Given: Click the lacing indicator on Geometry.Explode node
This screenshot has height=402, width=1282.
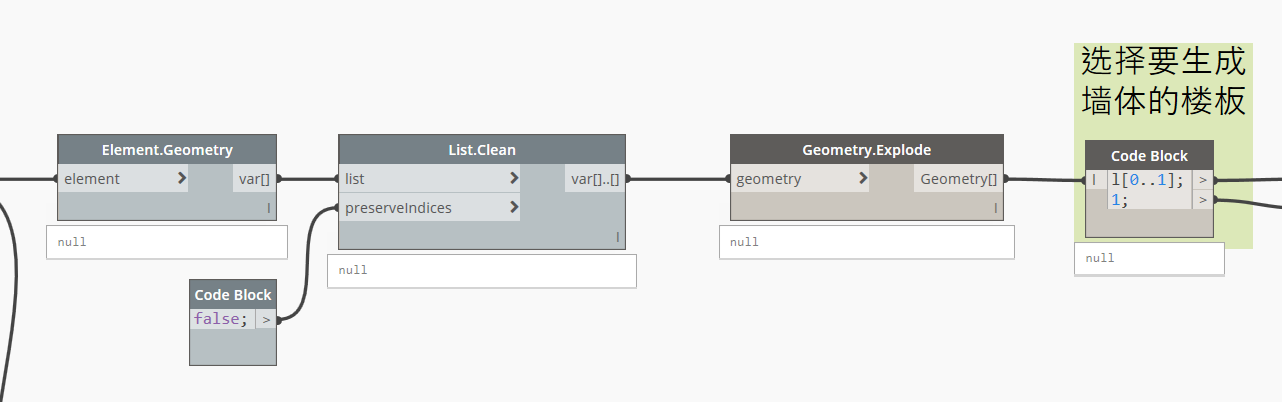Looking at the screenshot, I should point(995,208).
